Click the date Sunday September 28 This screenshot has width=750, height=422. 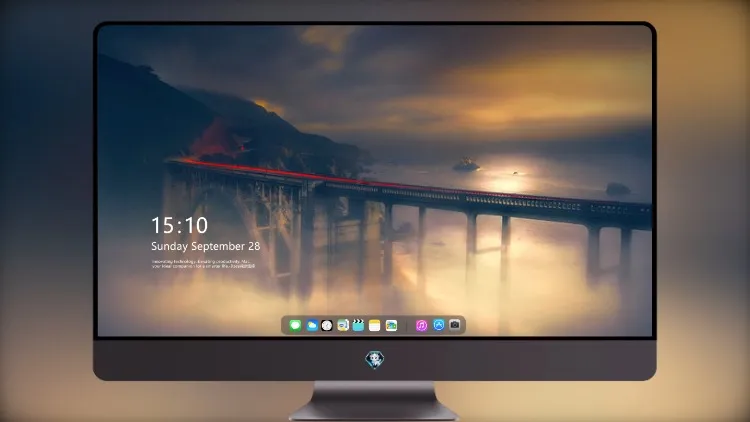(206, 246)
